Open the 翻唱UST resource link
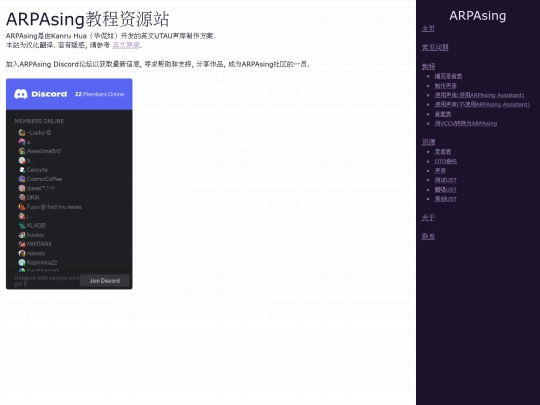 445,190
